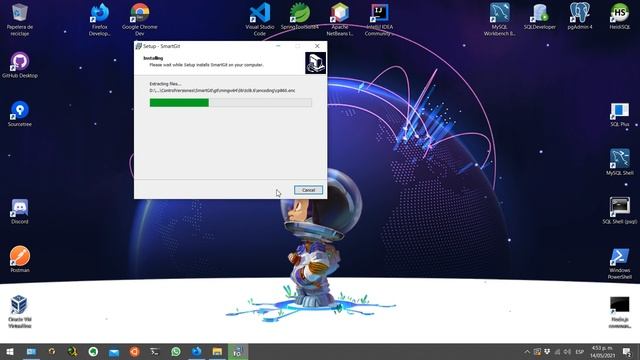Close the Setup - SmartGit window

tap(317, 46)
